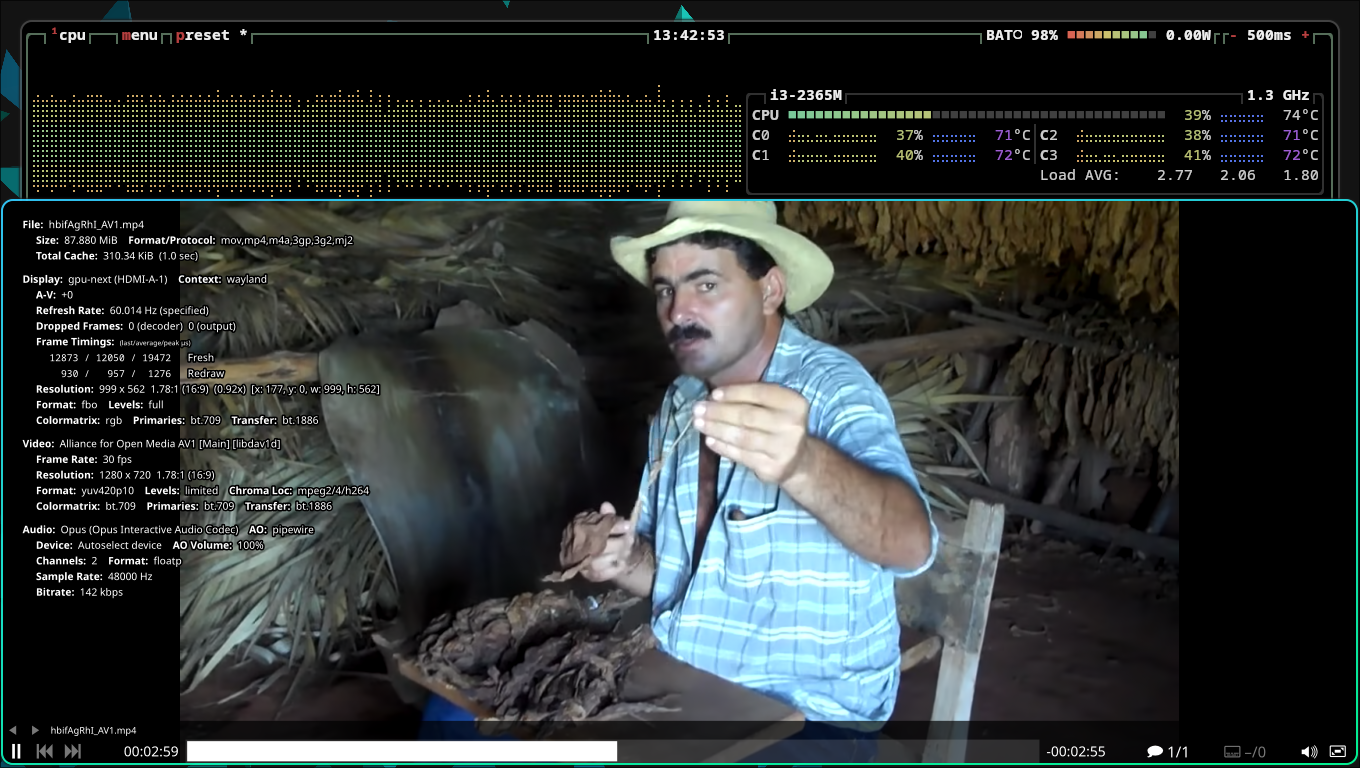Viewport: 1360px width, 768px height.
Task: Click the total CPU usage bar
Action: [x=976, y=115]
